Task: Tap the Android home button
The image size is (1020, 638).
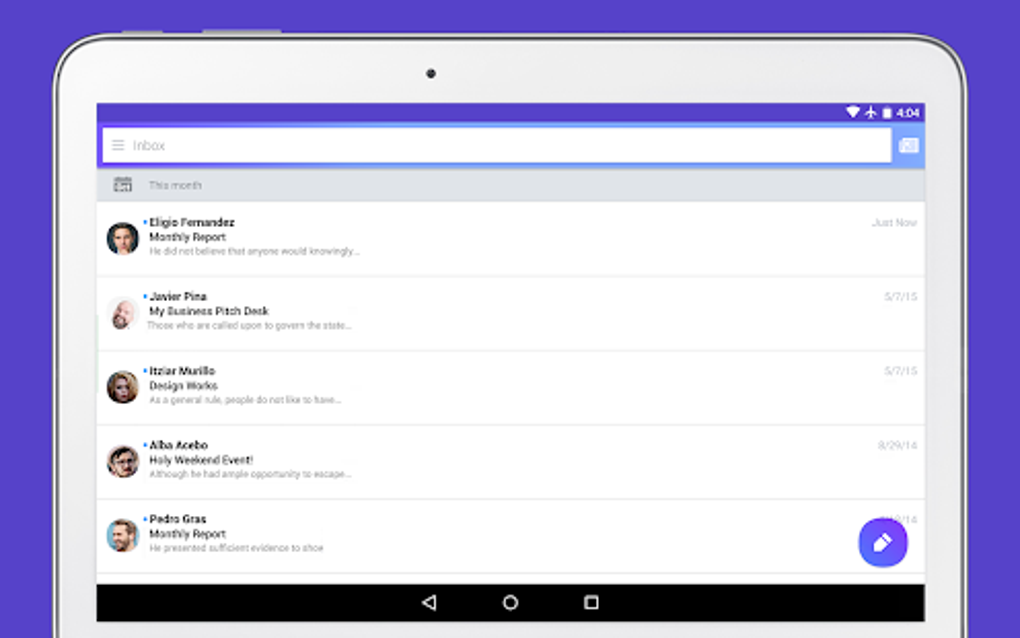Action: 511,603
